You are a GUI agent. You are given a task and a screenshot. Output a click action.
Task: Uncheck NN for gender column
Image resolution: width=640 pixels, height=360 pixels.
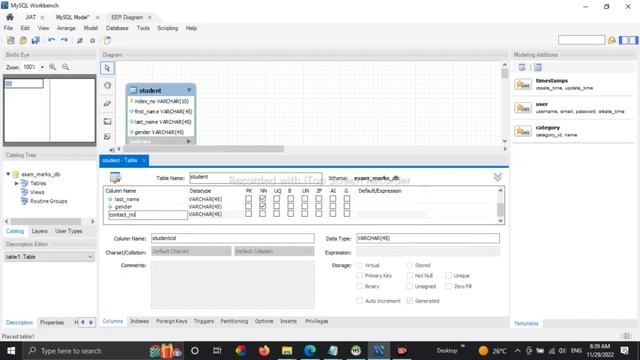click(x=262, y=207)
